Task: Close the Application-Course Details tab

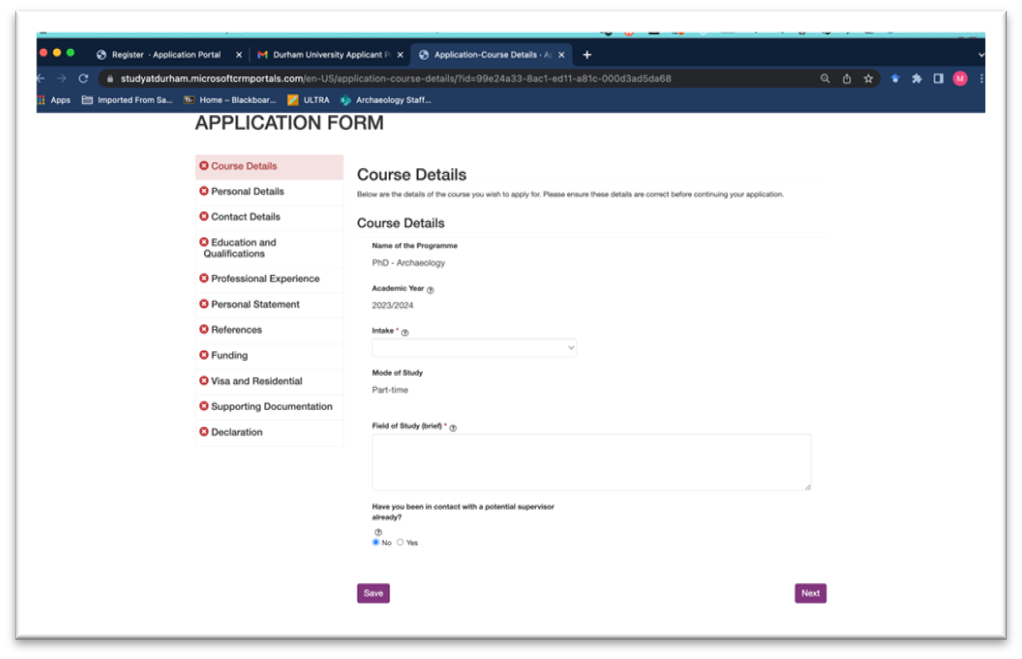Action: (x=561, y=55)
